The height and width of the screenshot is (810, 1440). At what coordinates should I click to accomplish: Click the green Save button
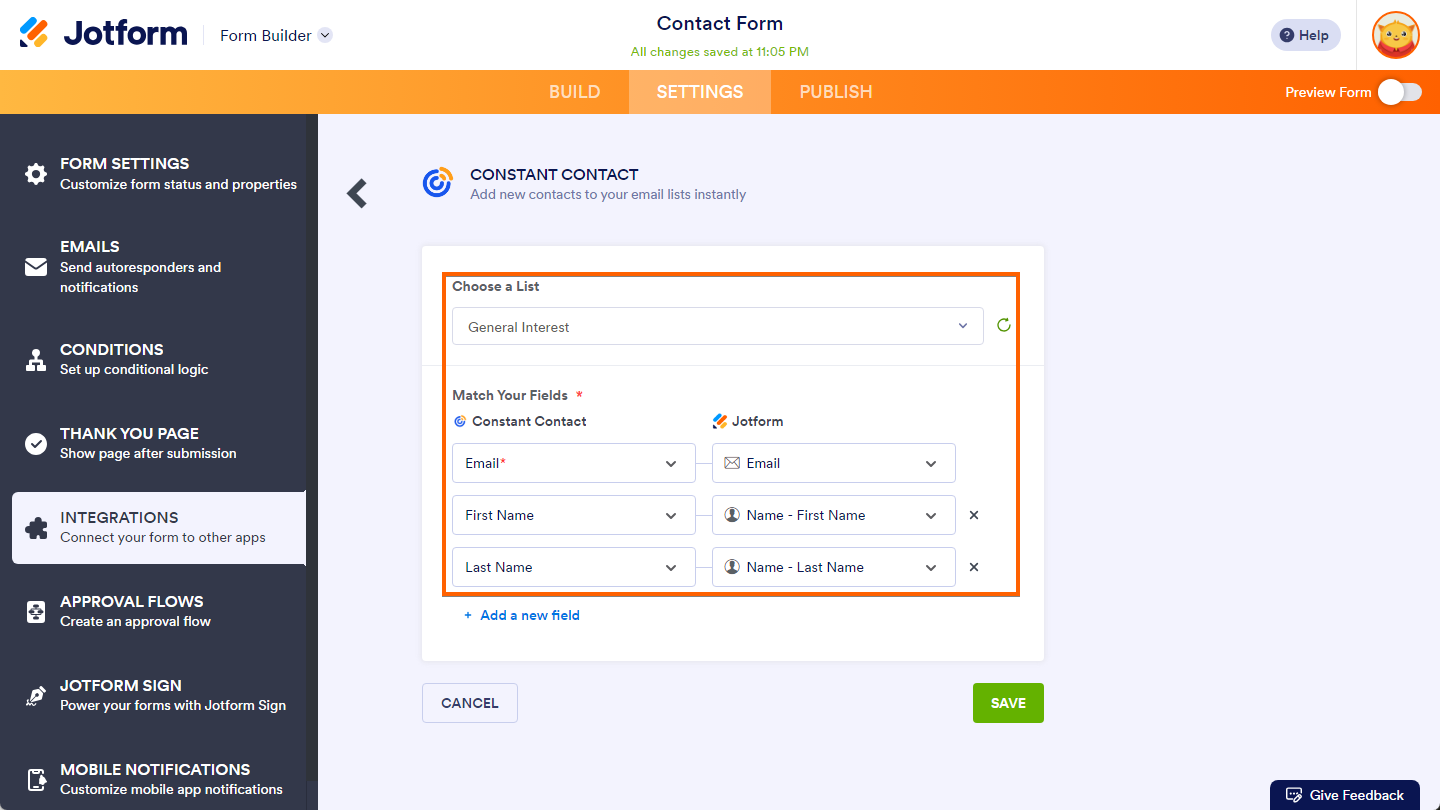(x=1007, y=703)
